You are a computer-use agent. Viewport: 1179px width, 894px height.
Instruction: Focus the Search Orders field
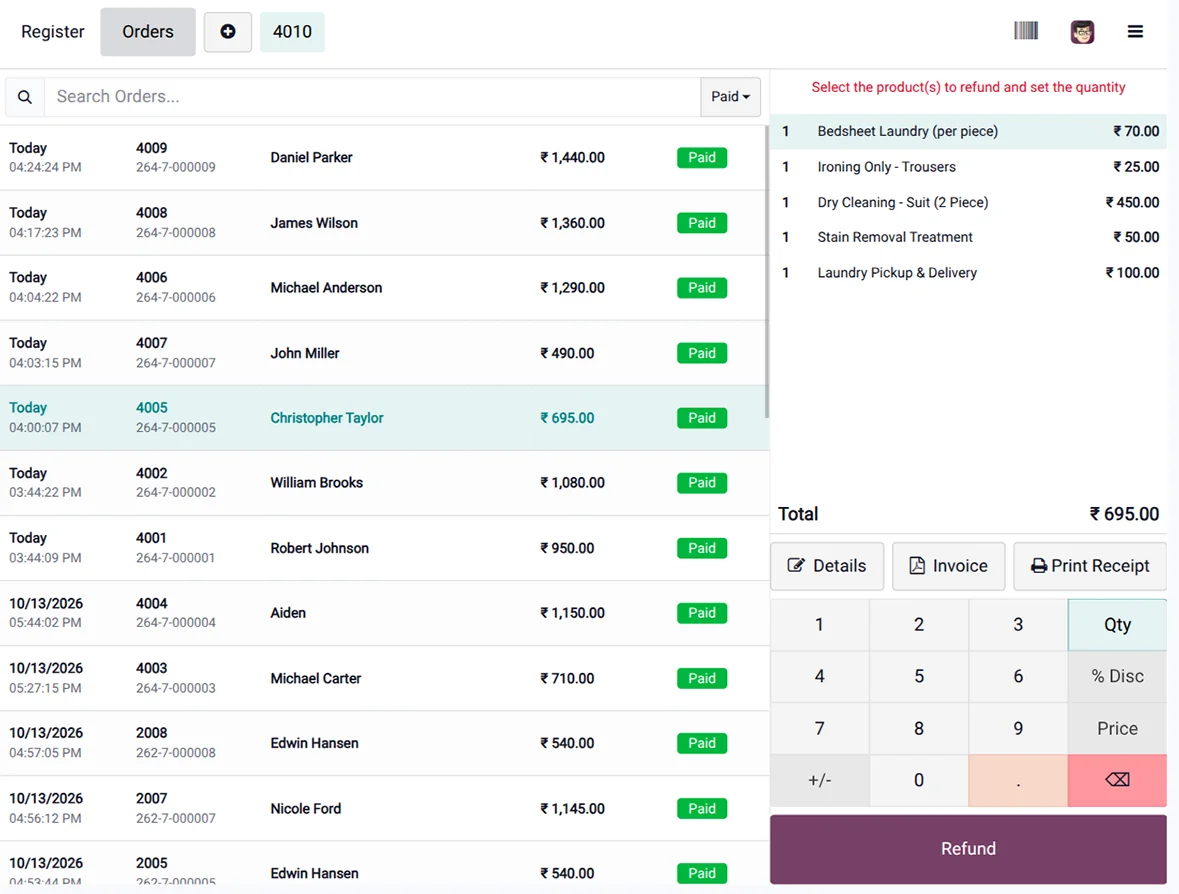click(x=372, y=97)
